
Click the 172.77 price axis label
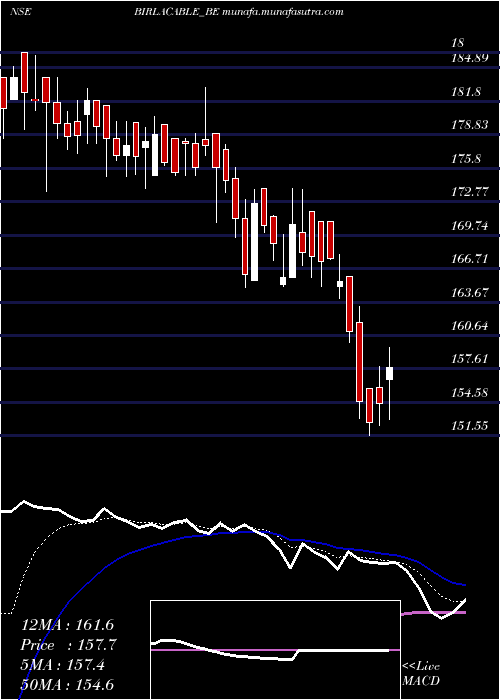(469, 192)
